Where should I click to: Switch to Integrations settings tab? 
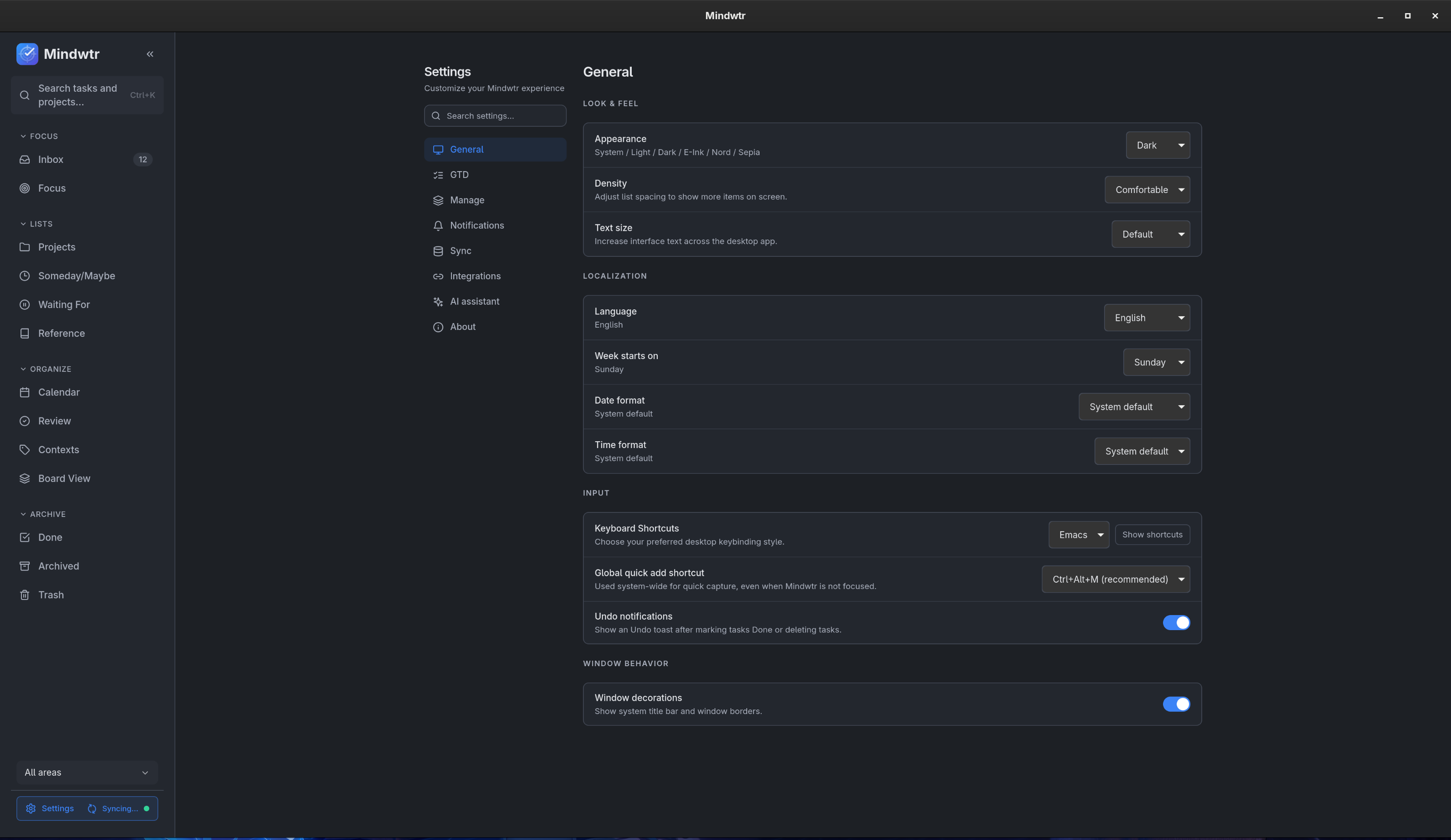point(495,277)
